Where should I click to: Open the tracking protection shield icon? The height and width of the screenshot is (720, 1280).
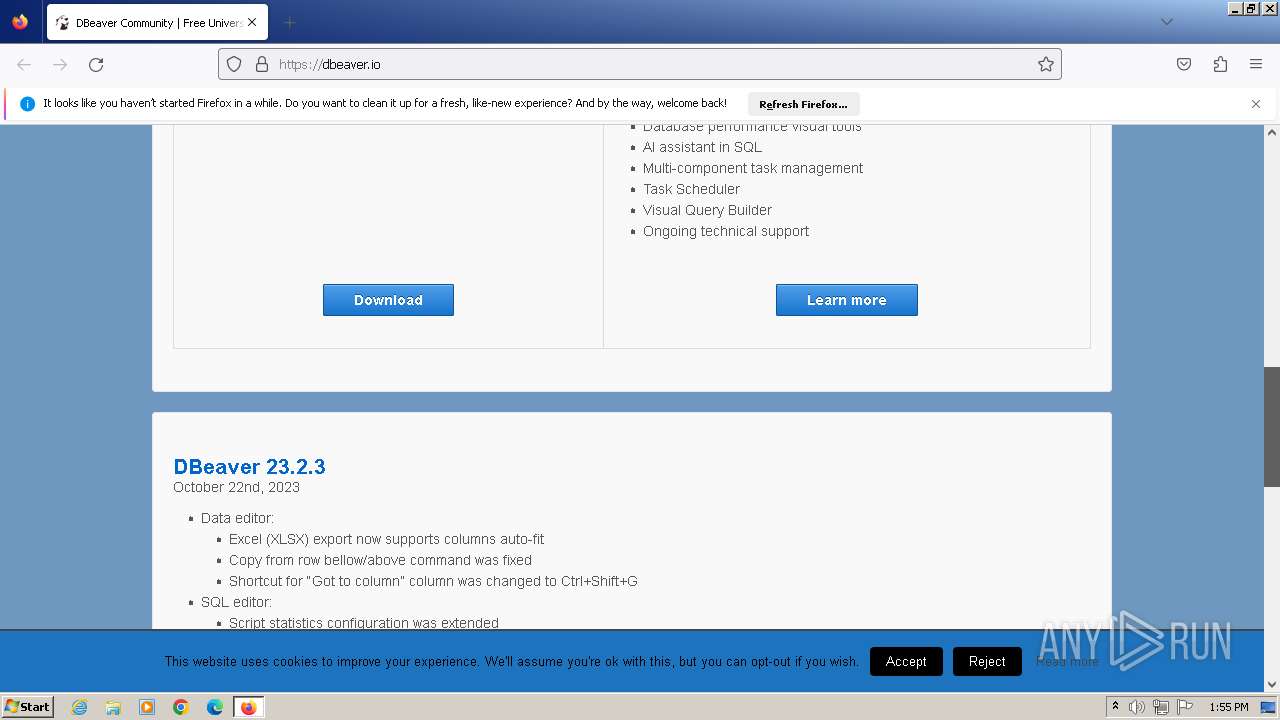point(234,64)
